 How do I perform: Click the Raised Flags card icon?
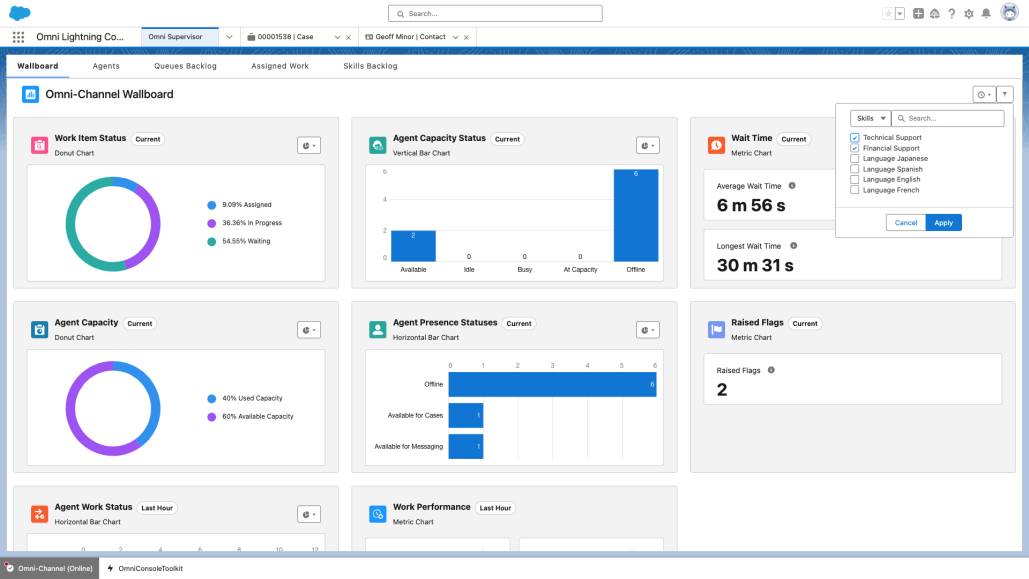(x=716, y=330)
